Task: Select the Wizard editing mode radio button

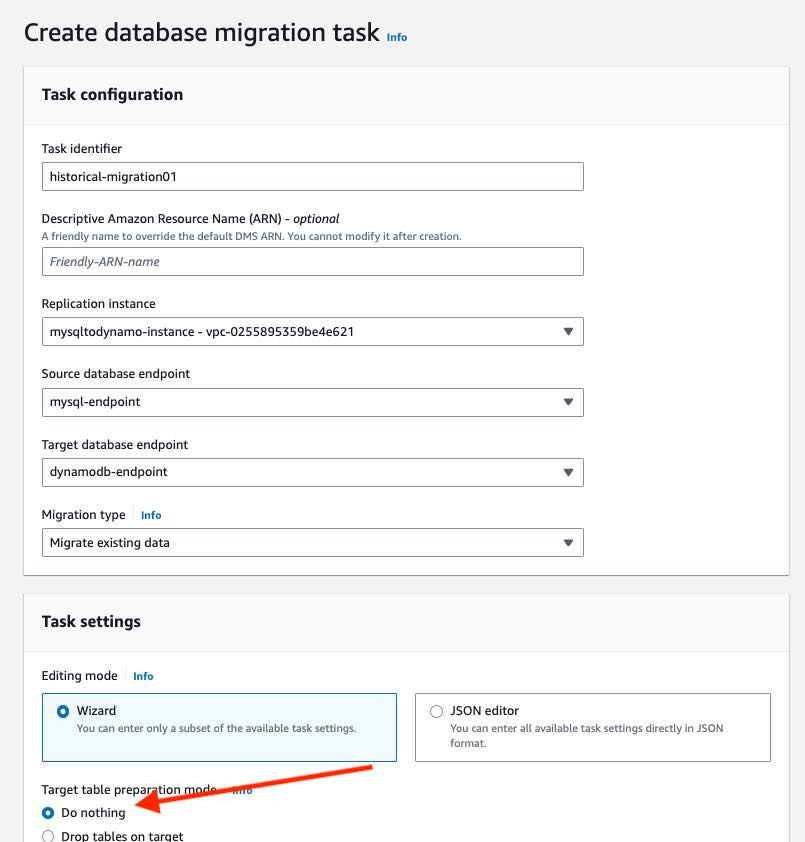Action: pos(63,712)
